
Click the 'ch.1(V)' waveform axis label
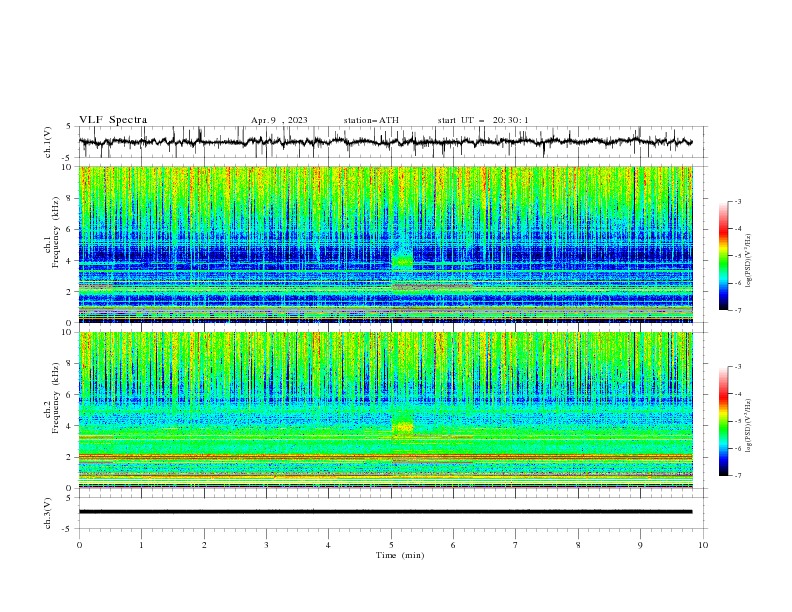tap(48, 142)
